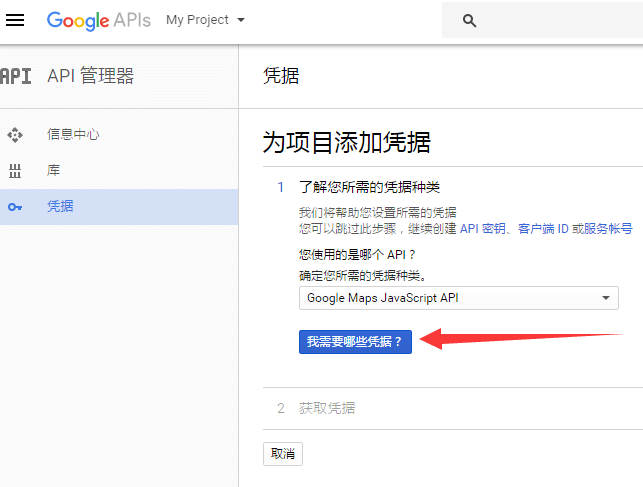Open the hamburger navigation menu
This screenshot has width=643, height=487.
click(x=15, y=20)
